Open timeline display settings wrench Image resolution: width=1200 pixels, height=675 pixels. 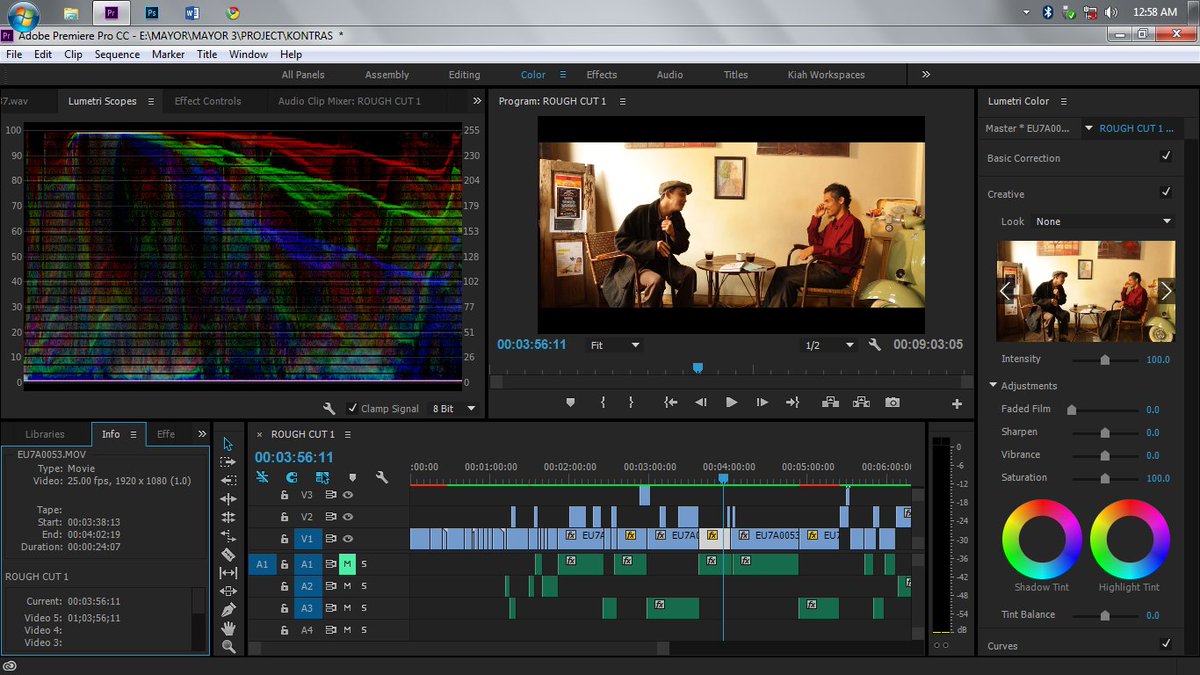(x=381, y=478)
